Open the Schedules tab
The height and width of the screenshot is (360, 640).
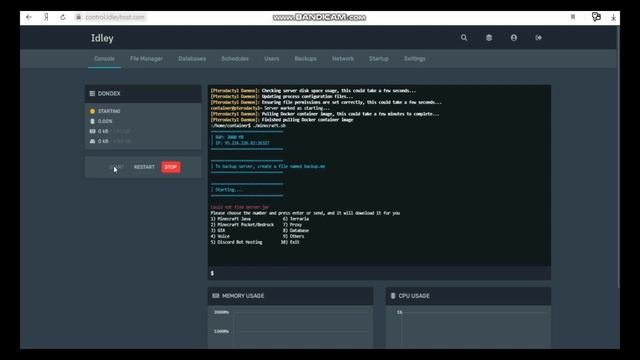pyautogui.click(x=235, y=59)
